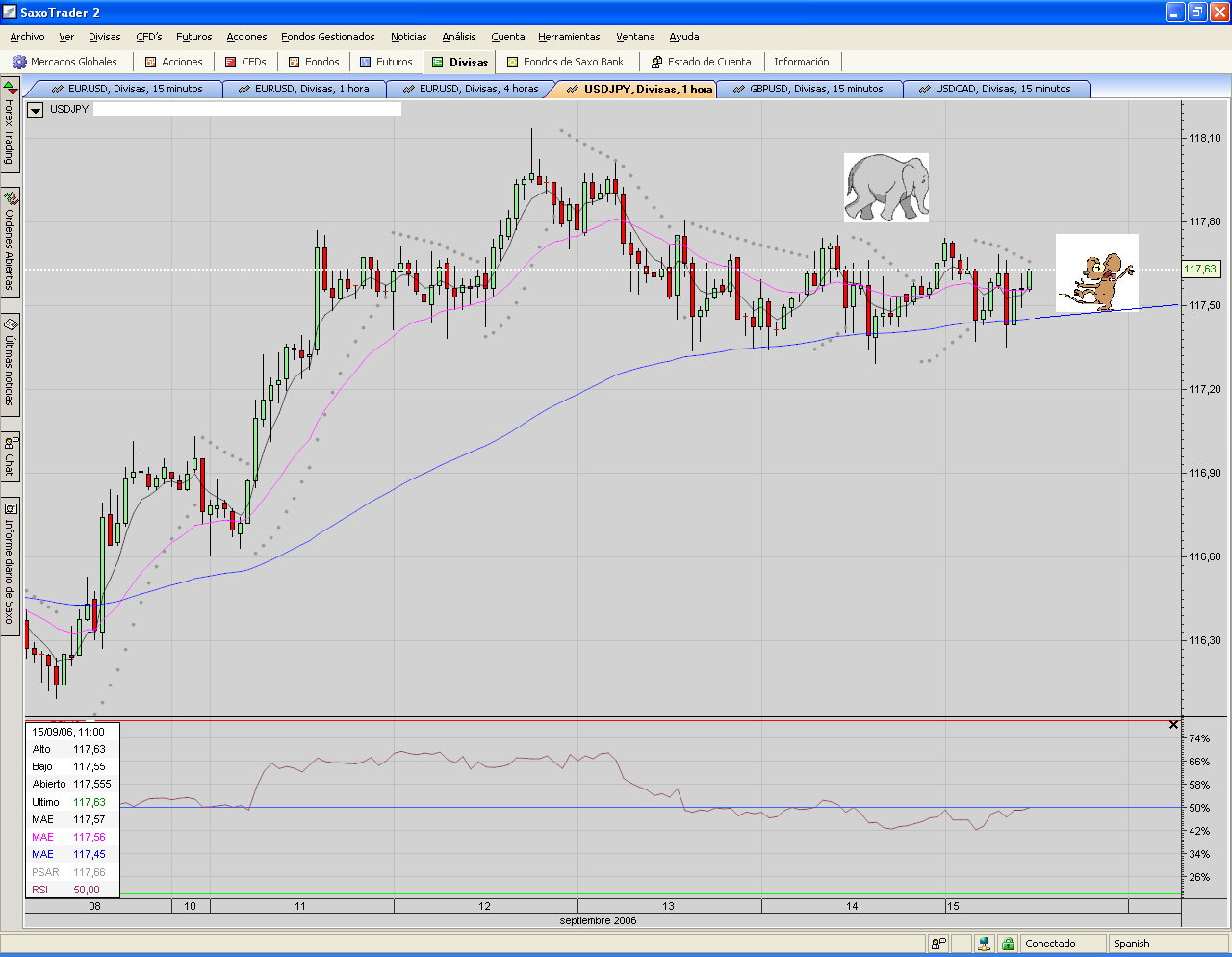Open the CFD's menu

click(149, 37)
